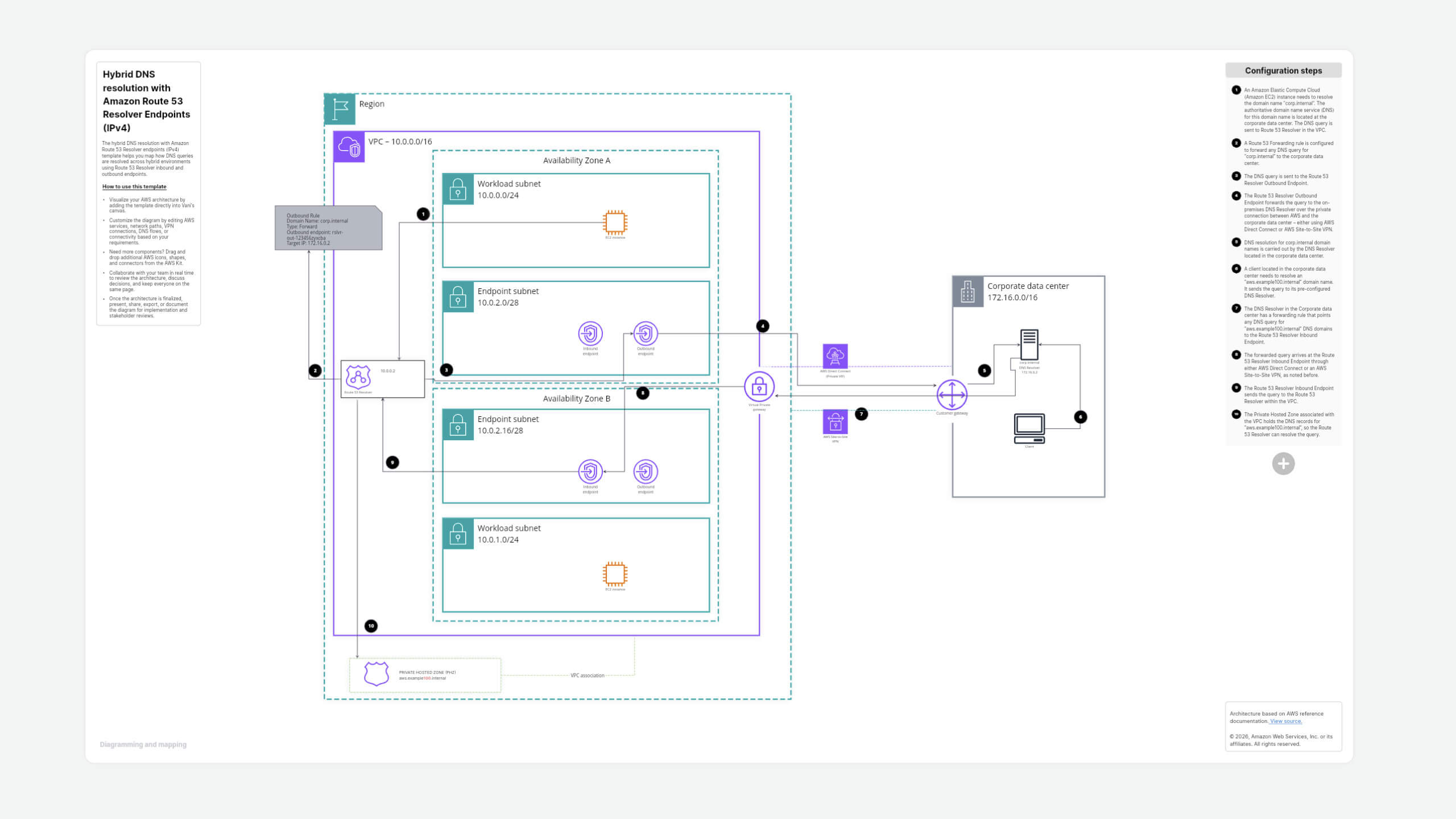Click the How to use this template link

(134, 187)
